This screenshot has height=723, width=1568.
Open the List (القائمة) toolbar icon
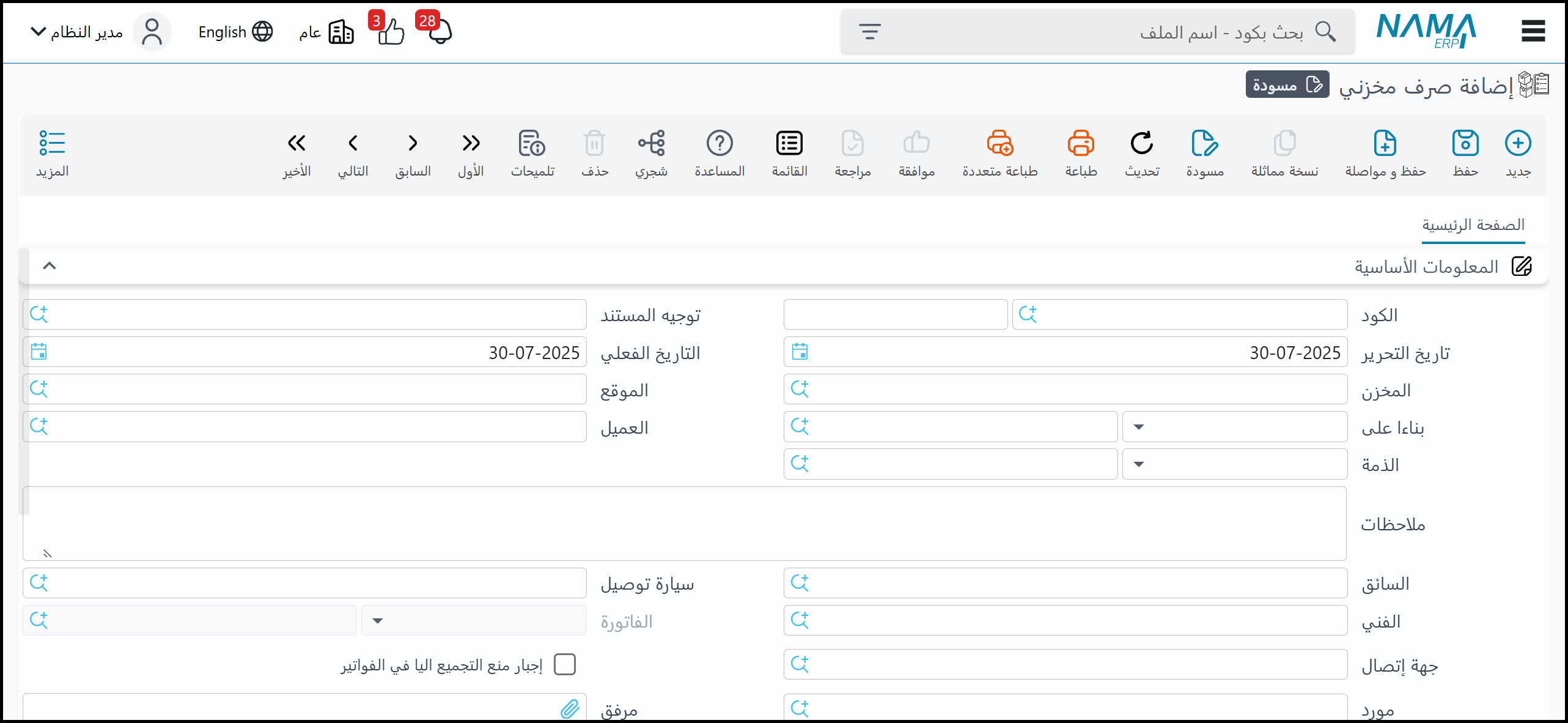789,143
